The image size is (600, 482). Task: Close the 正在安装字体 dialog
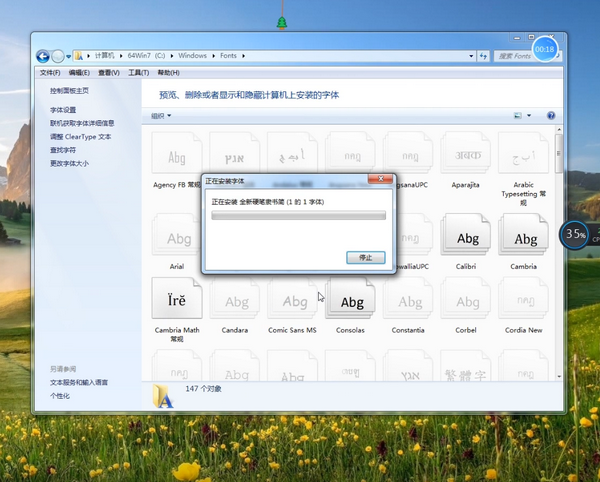[x=380, y=179]
